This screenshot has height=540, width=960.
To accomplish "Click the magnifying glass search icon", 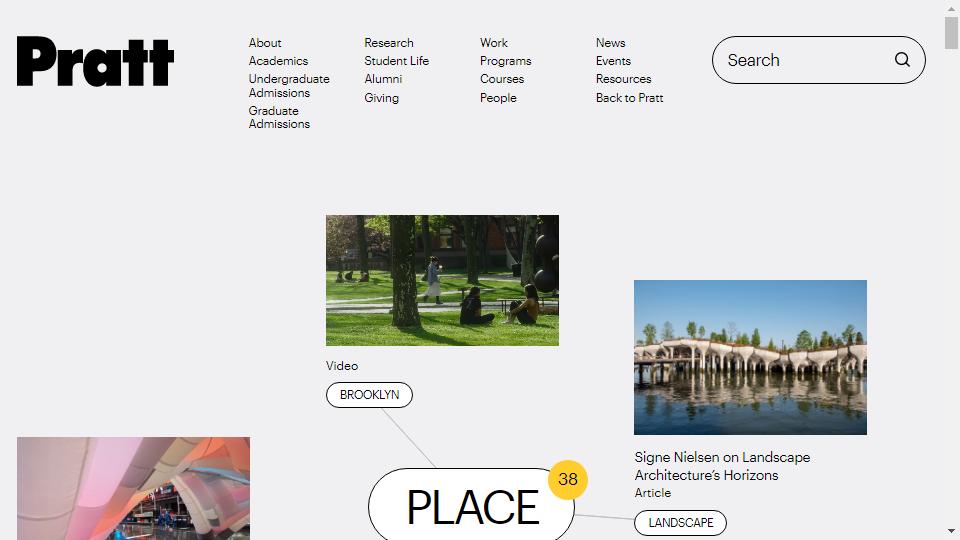I will coord(902,60).
